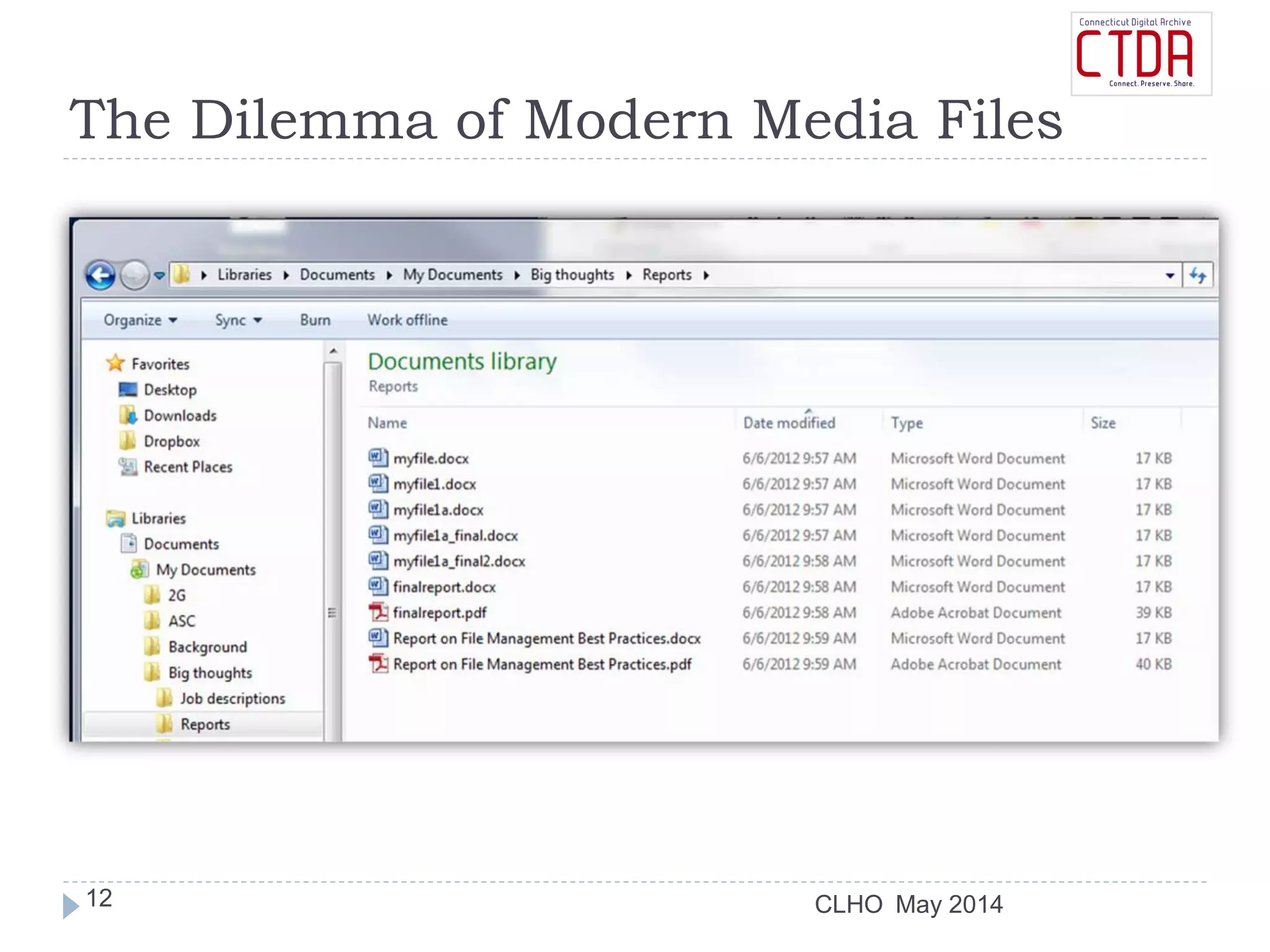The height and width of the screenshot is (952, 1270).
Task: Click the Documents library heading
Action: [x=462, y=361]
